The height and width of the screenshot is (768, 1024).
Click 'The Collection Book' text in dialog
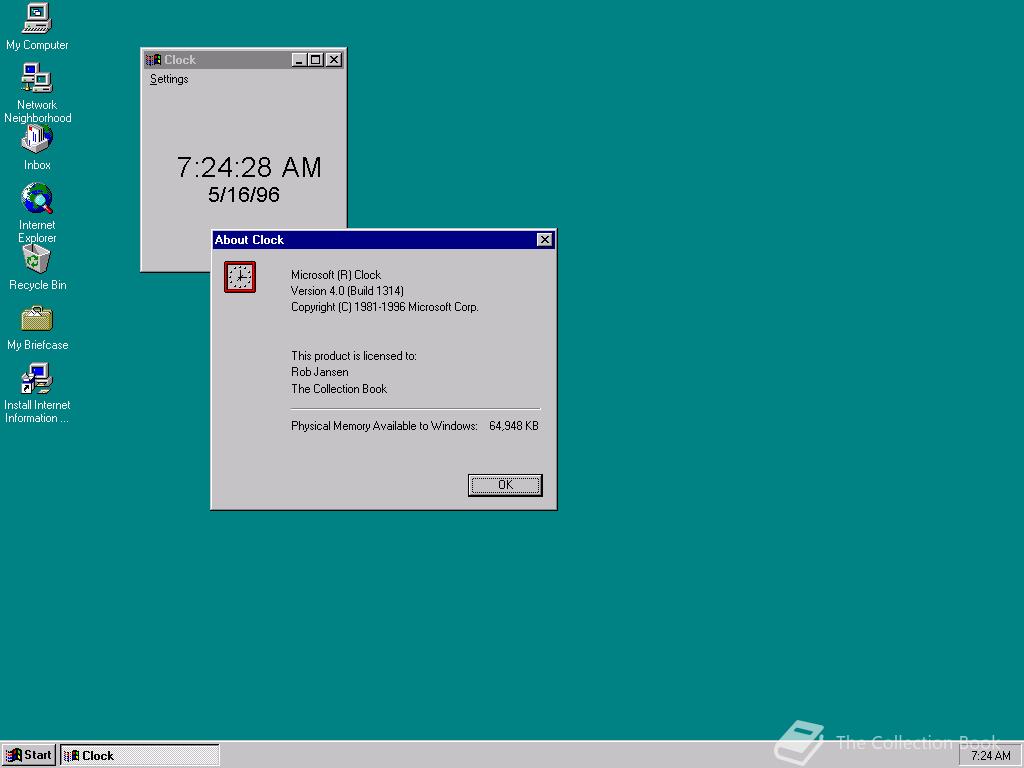pos(339,389)
